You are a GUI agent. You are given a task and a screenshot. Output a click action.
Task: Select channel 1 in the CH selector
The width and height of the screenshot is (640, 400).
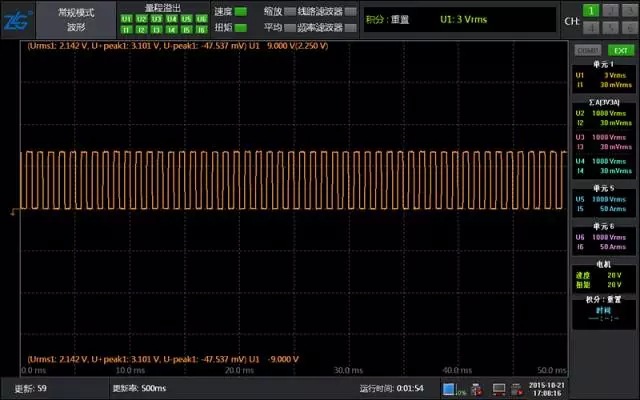click(593, 10)
